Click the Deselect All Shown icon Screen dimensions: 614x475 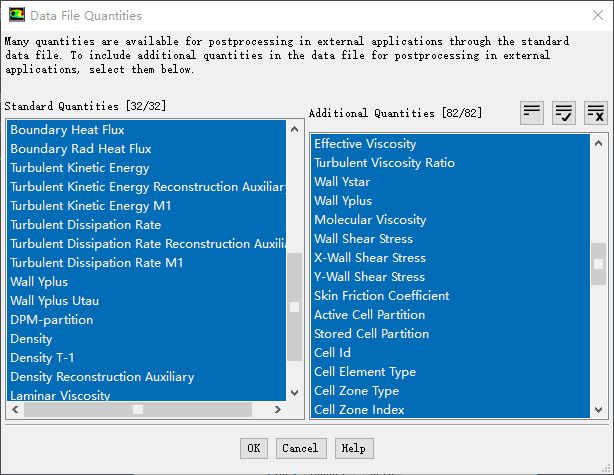click(x=596, y=113)
